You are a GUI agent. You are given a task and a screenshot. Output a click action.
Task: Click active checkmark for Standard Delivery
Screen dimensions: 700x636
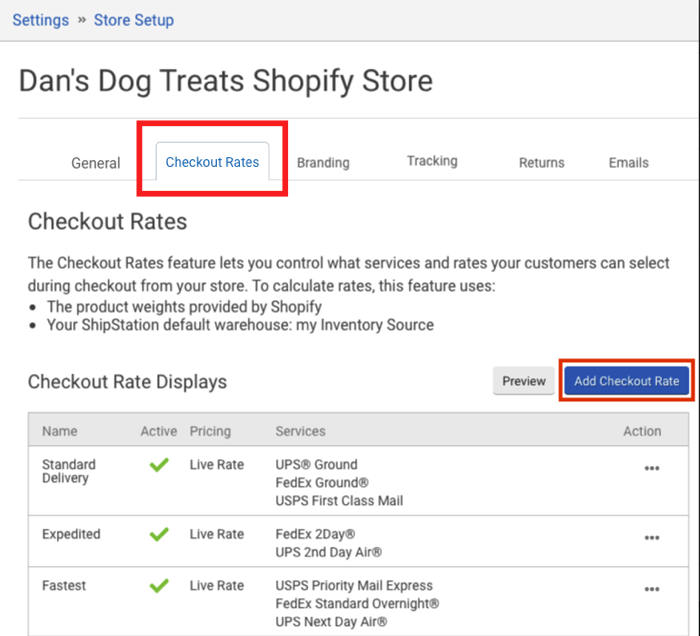tap(159, 465)
